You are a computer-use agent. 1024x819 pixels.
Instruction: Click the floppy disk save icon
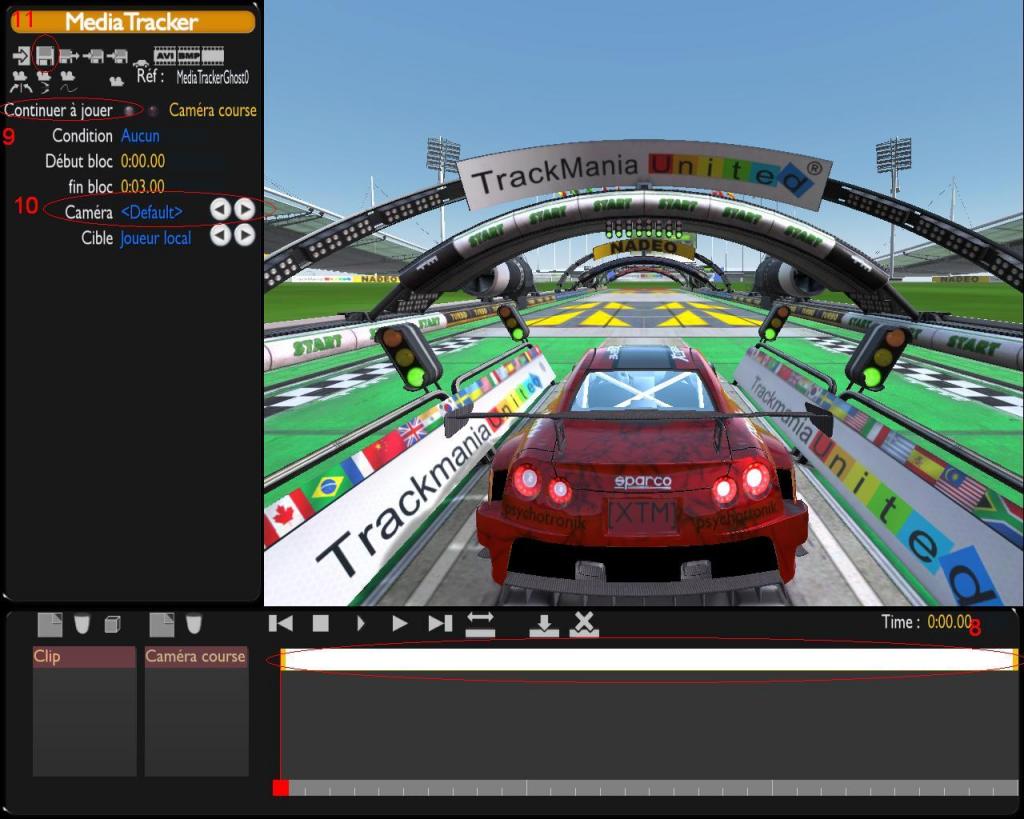click(x=44, y=56)
